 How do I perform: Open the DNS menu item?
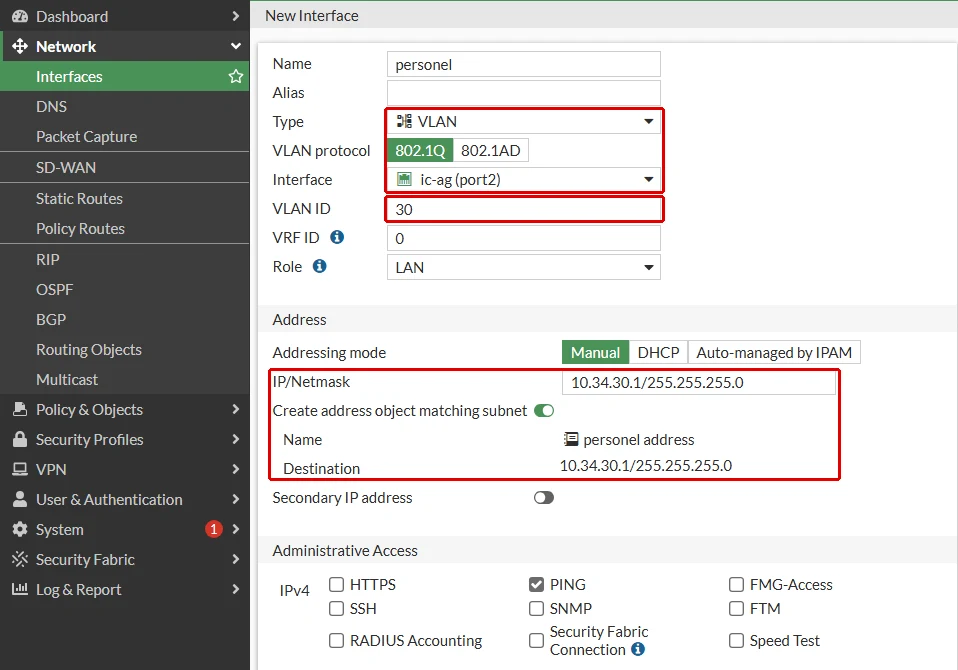125,106
